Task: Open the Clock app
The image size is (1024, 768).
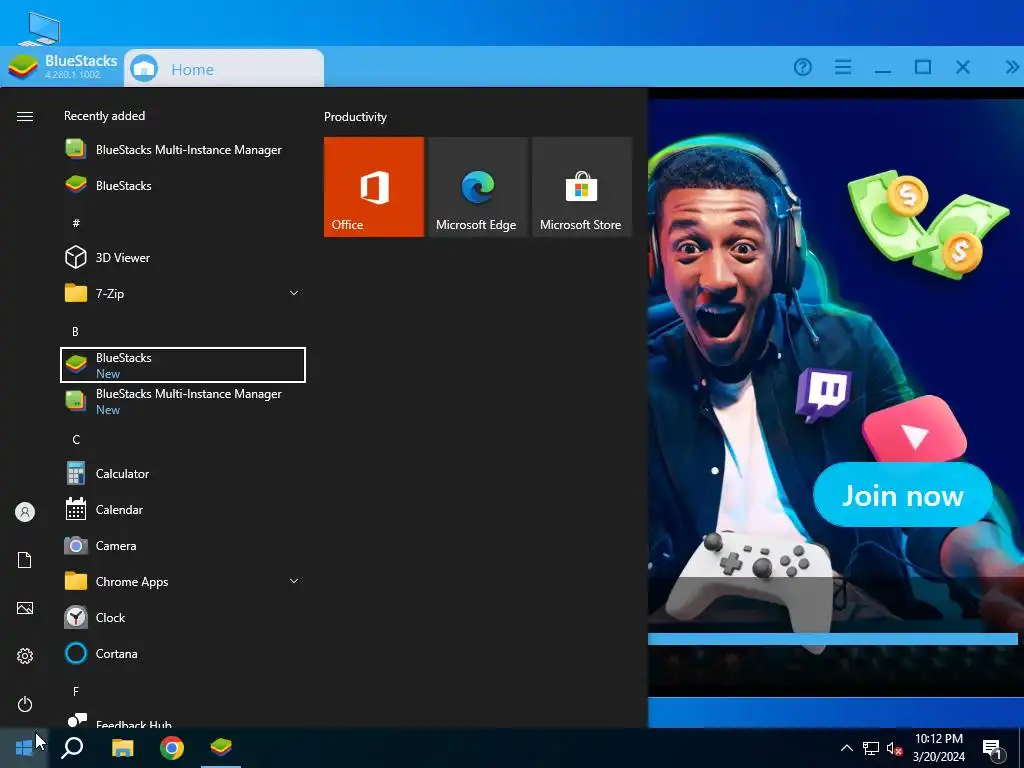Action: pos(183,617)
